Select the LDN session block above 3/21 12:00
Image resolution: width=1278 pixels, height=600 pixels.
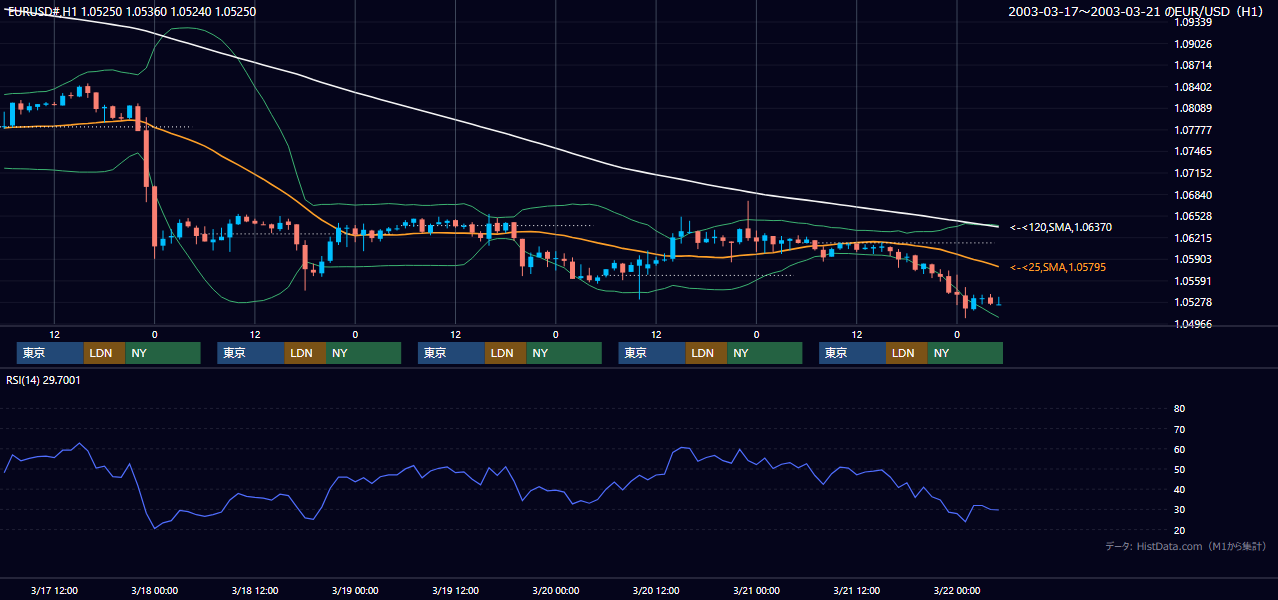tap(906, 353)
